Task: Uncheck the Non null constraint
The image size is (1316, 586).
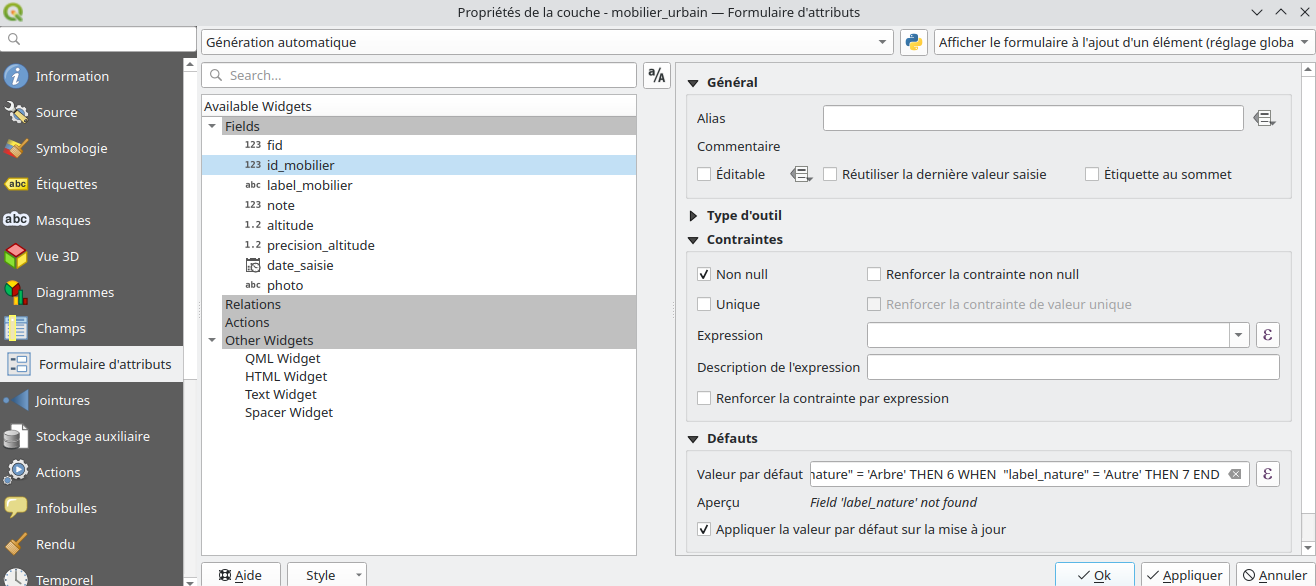Action: [705, 274]
